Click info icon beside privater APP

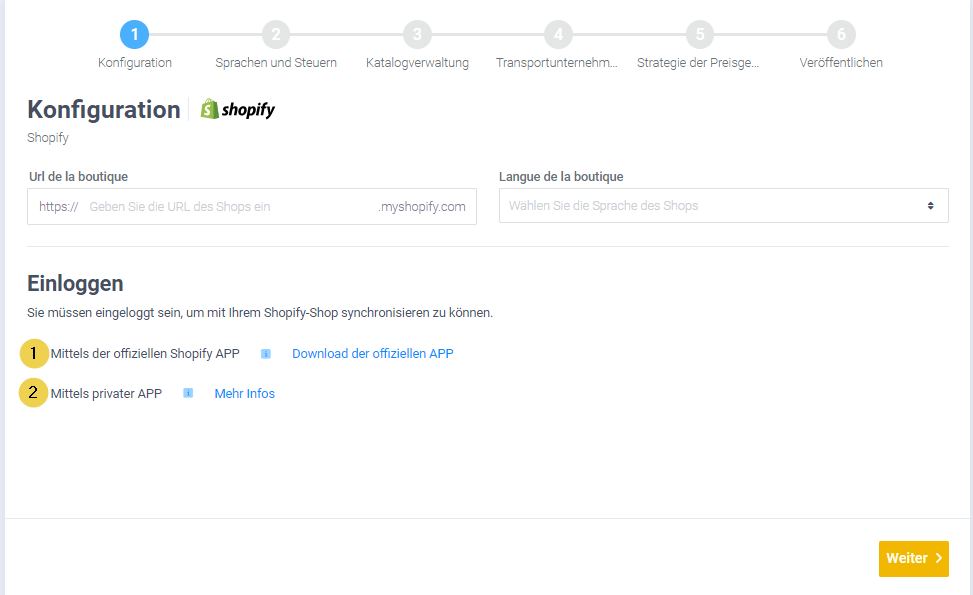pos(188,394)
